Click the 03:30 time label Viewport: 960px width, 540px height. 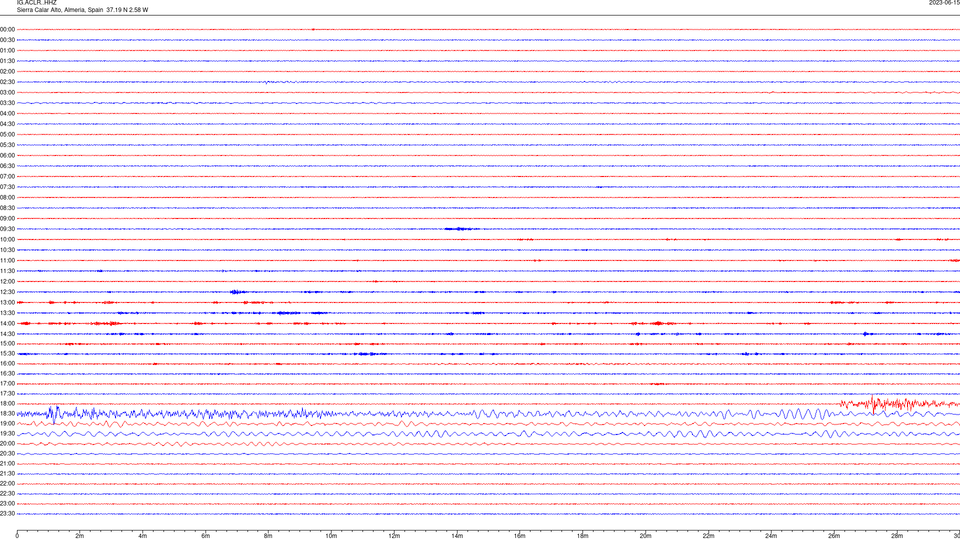(x=7, y=103)
